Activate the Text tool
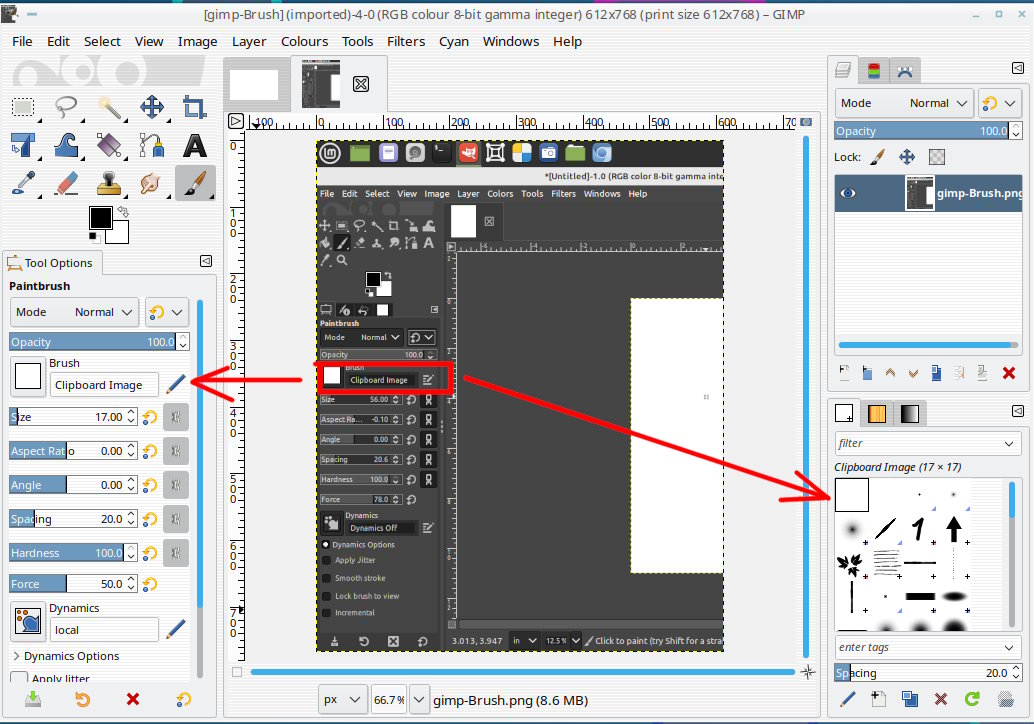 click(x=195, y=146)
